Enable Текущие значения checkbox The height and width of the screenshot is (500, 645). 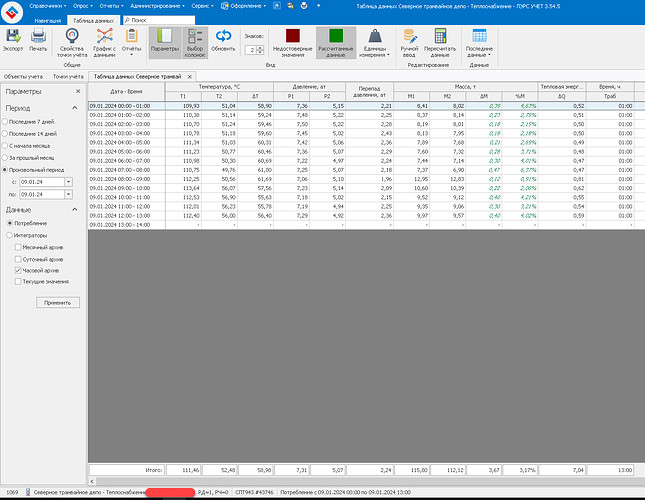click(18, 282)
